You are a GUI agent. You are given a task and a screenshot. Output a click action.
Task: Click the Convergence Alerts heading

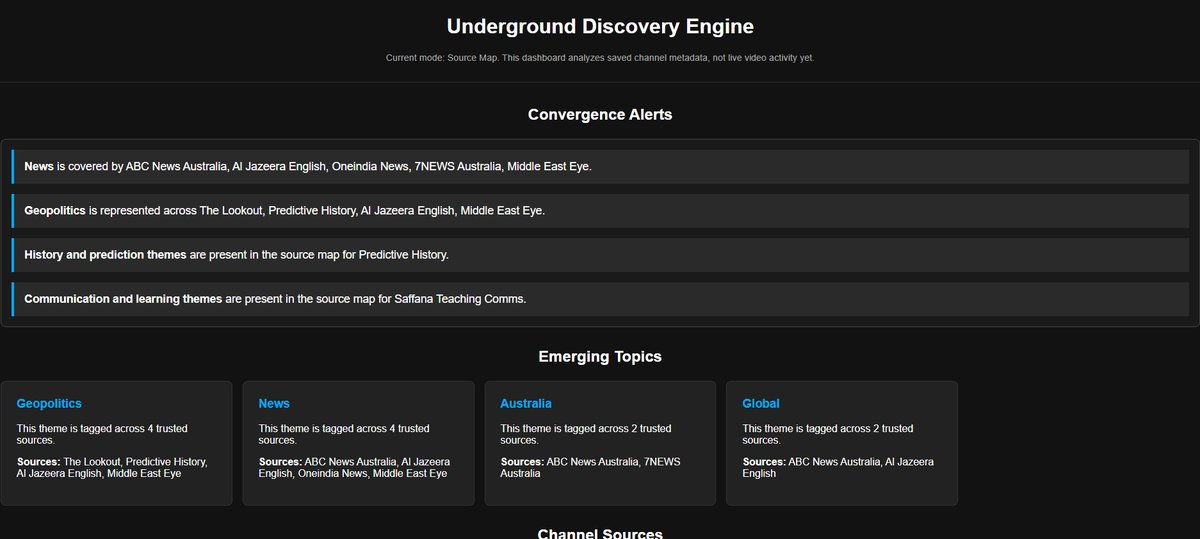coord(600,114)
